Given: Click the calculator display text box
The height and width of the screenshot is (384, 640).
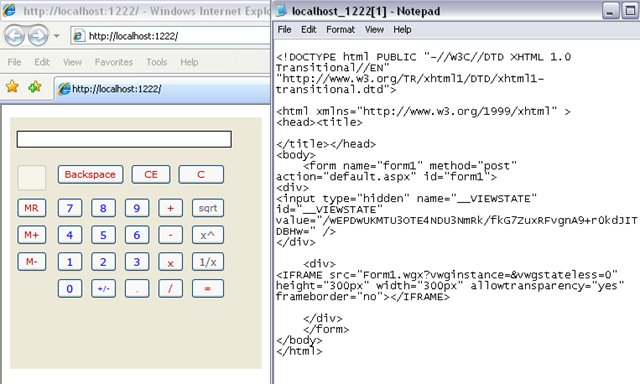Looking at the screenshot, I should click(124, 139).
